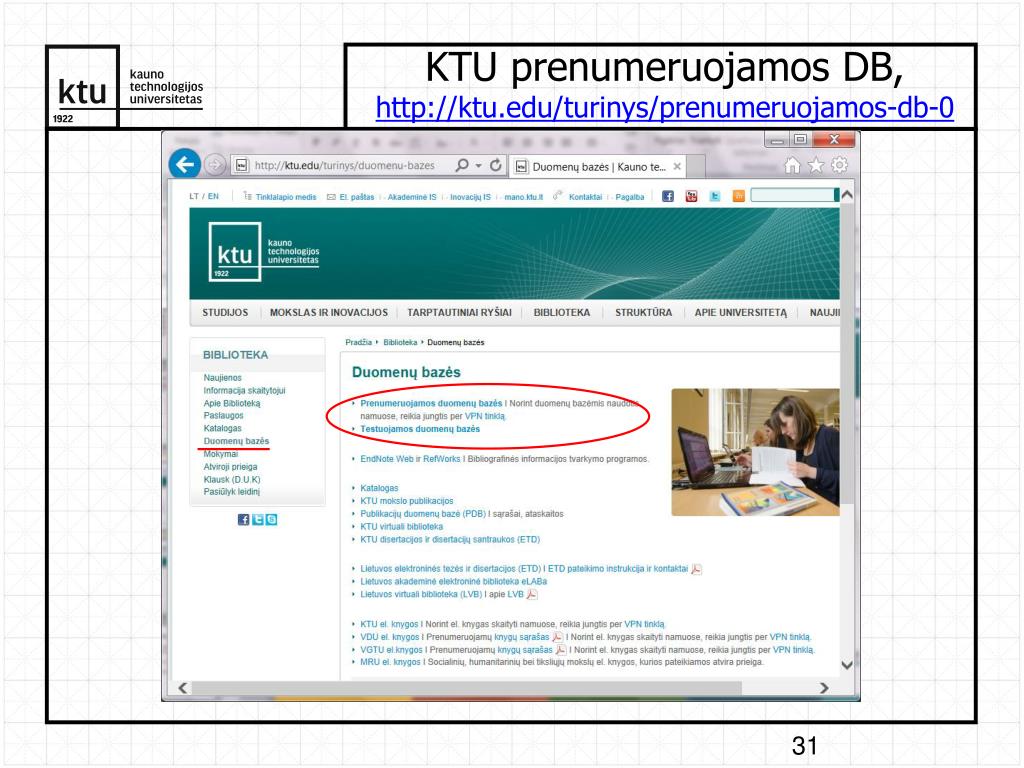Open mano.ktu.lt link
The height and width of the screenshot is (768, 1024).
coord(523,197)
